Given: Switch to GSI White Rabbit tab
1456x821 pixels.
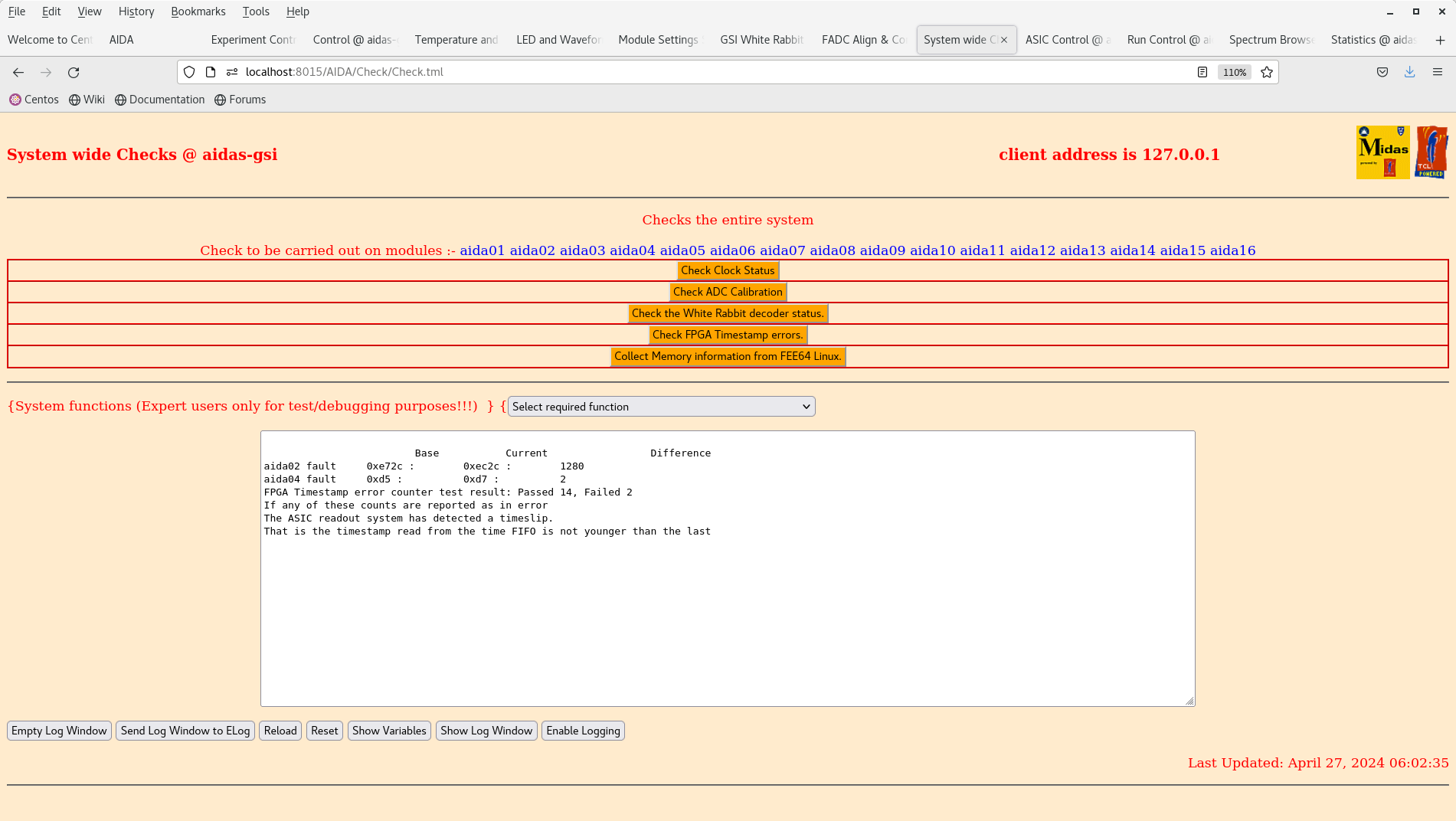Looking at the screenshot, I should pyautogui.click(x=763, y=40).
